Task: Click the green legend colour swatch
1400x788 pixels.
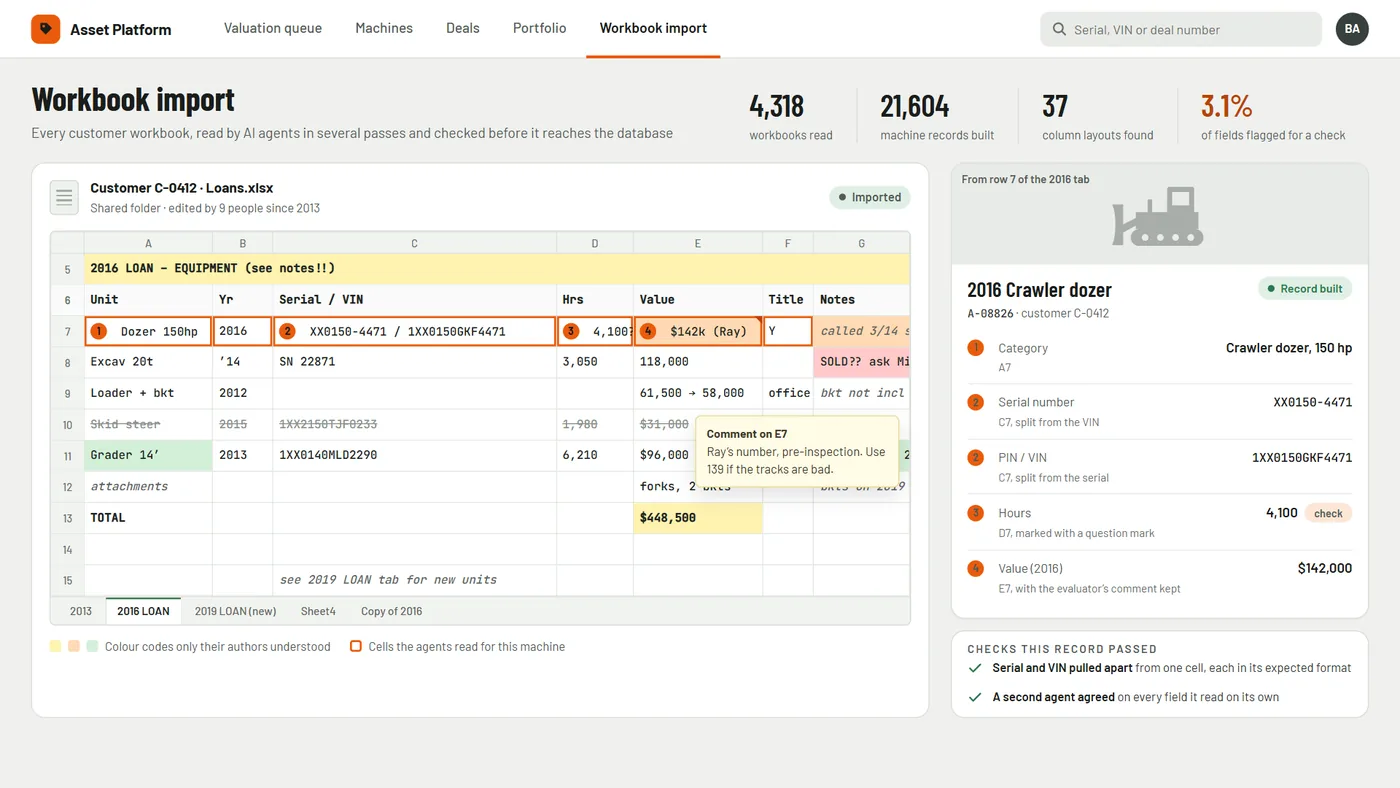Action: click(92, 646)
